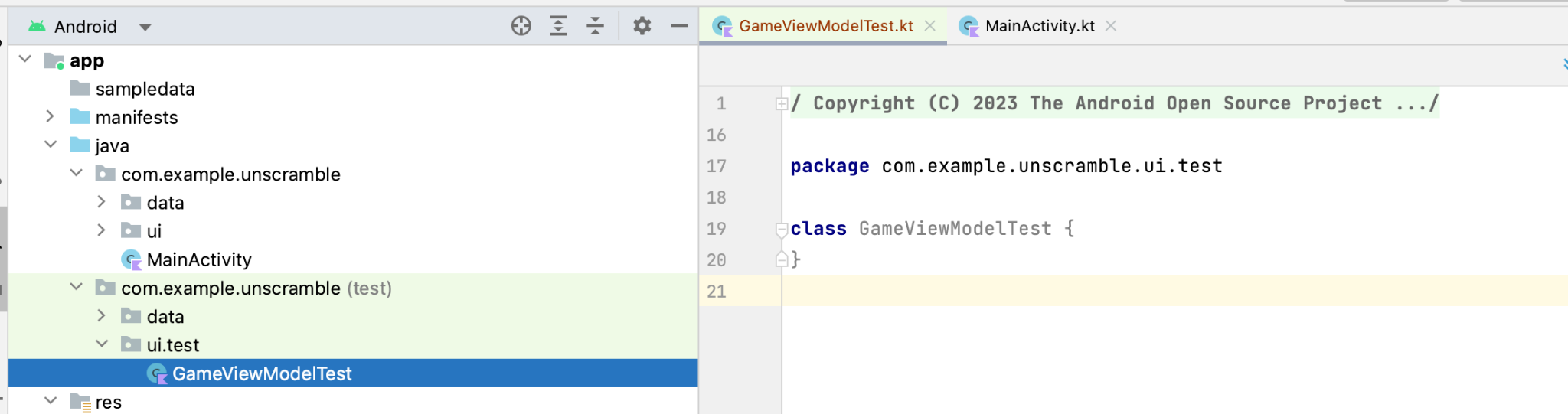Viewport: 1568px width, 414px height.
Task: Open the Android view dropdown
Action: coord(145,28)
